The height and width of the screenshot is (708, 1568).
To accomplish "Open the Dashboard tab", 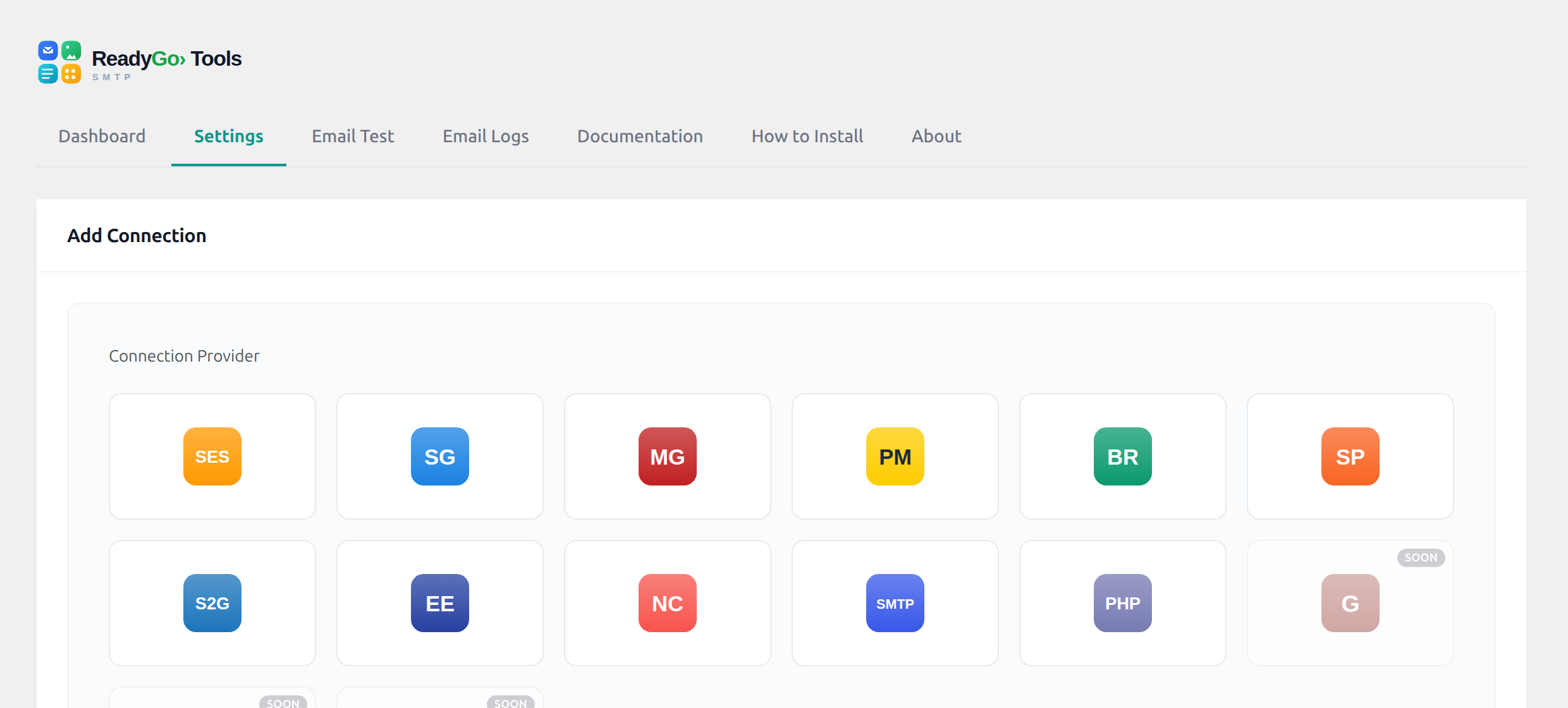I will [x=102, y=136].
